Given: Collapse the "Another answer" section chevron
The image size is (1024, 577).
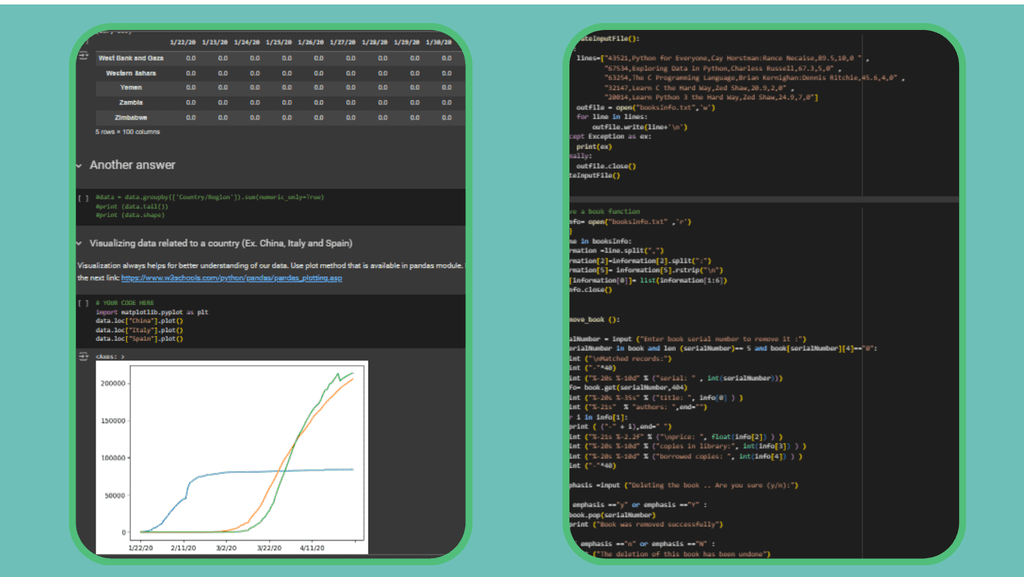Looking at the screenshot, I should click(x=79, y=166).
